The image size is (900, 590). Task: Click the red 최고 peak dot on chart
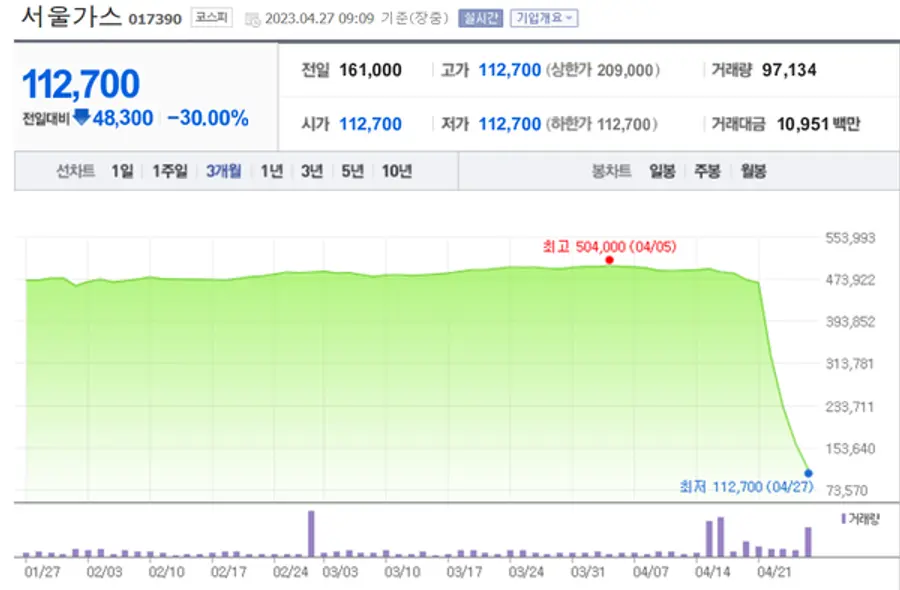click(x=610, y=260)
